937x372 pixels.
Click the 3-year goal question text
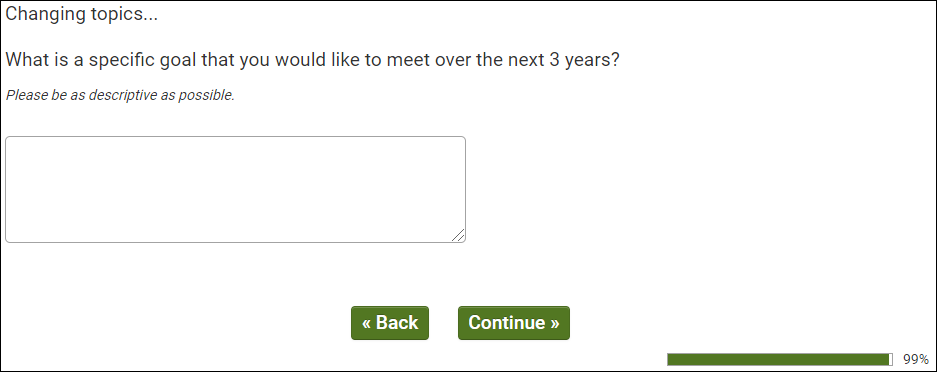pos(312,61)
